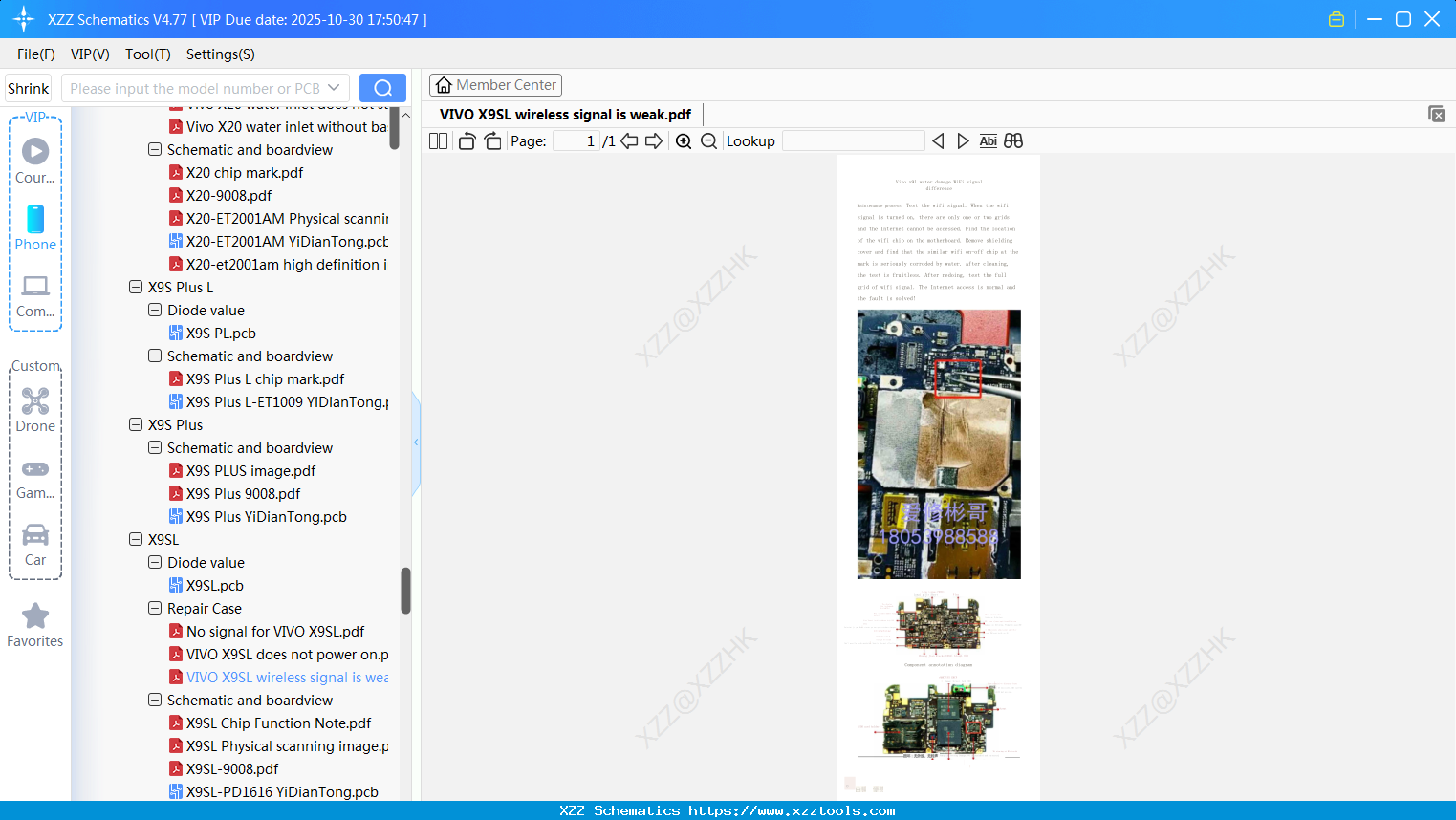Open X20-9008.pdf

pos(228,196)
